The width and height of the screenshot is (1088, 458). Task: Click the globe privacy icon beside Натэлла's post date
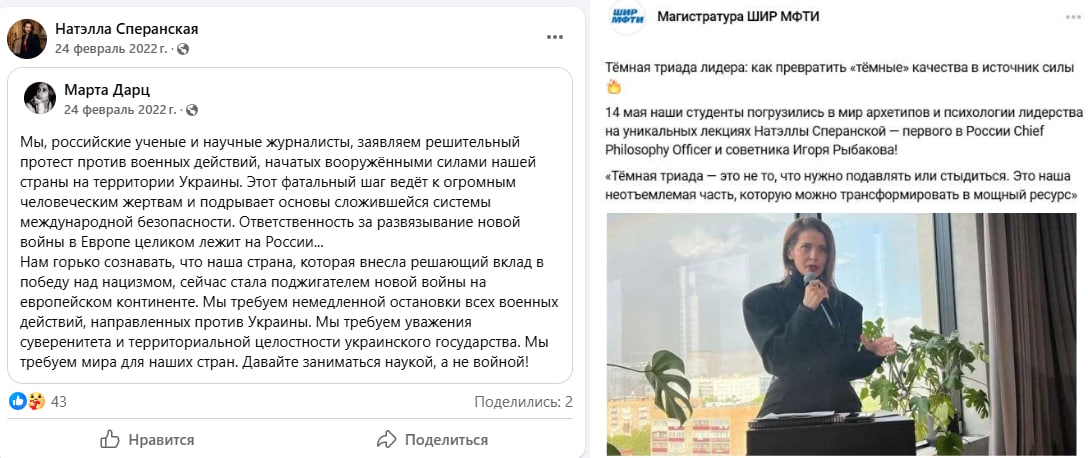coord(183,48)
